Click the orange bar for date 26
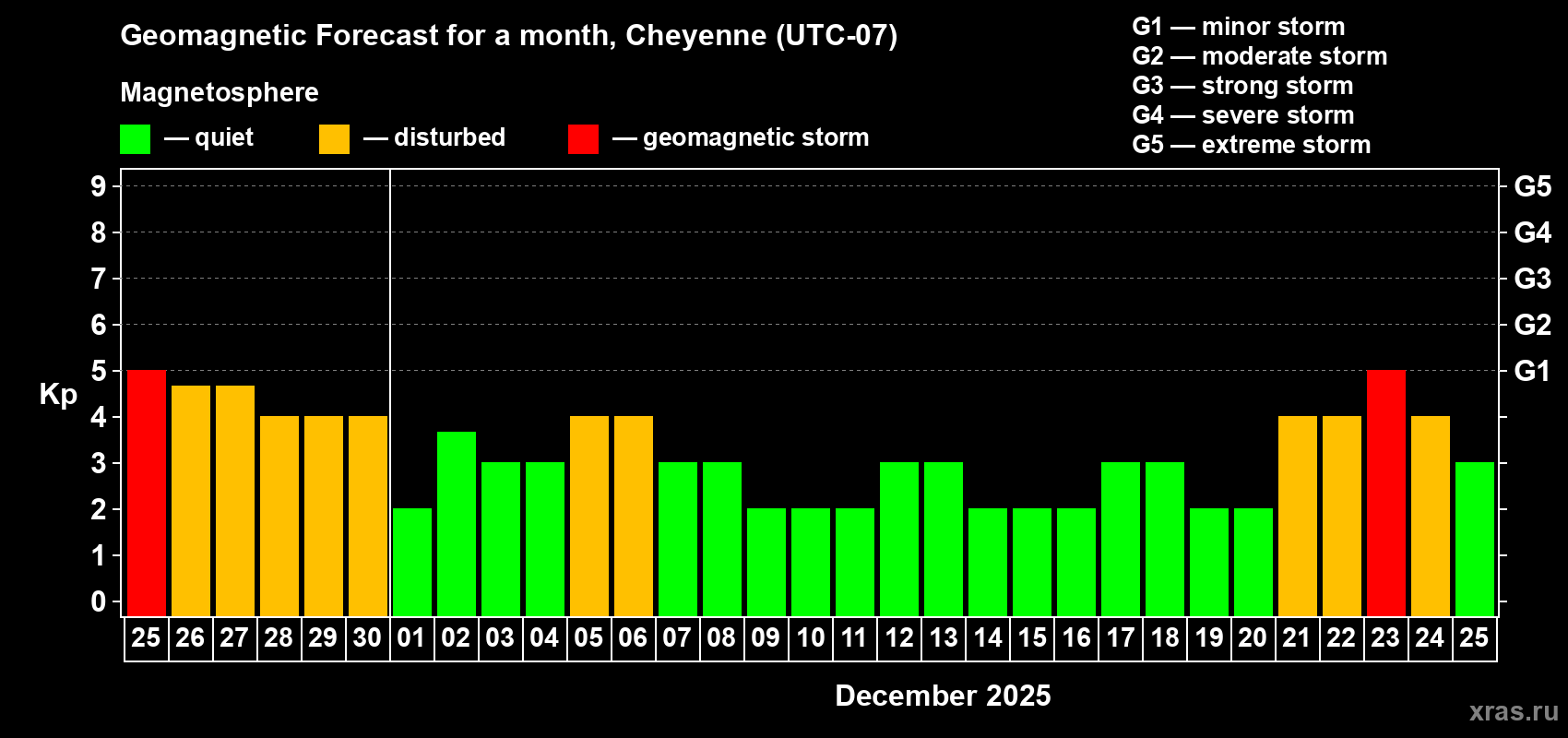The image size is (1568, 738). point(191,501)
